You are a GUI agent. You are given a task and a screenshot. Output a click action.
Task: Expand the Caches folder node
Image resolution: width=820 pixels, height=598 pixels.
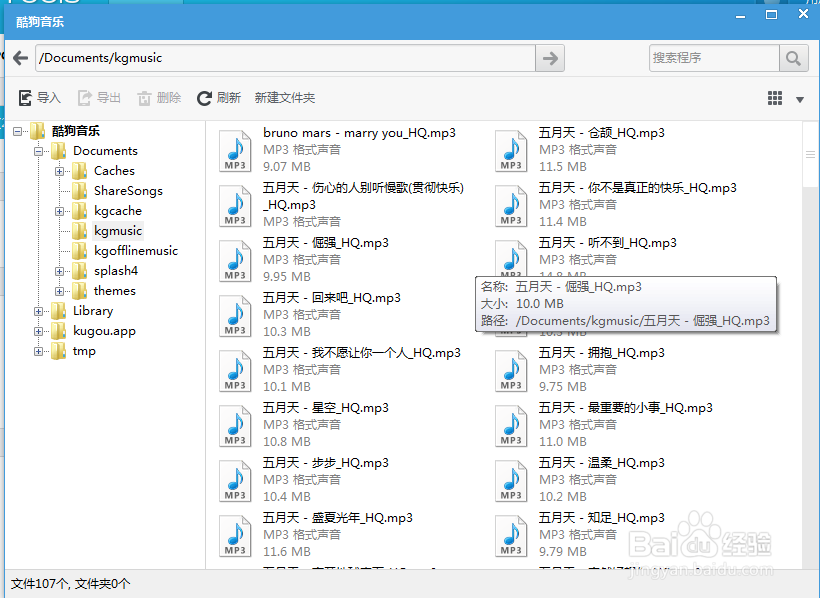click(x=60, y=172)
